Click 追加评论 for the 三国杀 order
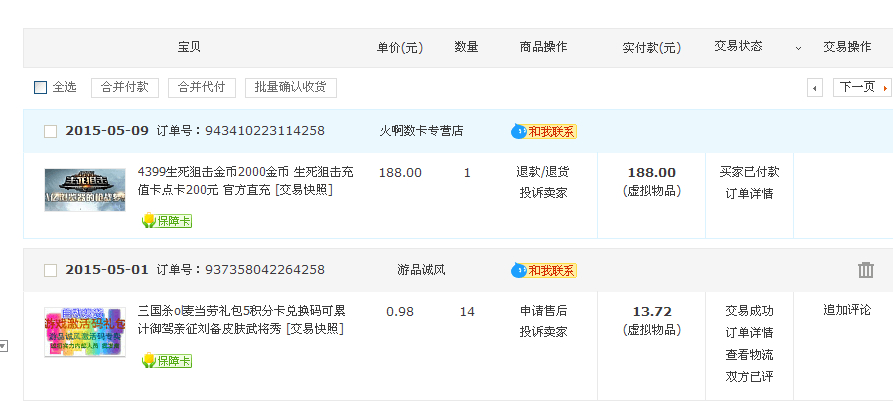893x404 pixels. point(847,311)
